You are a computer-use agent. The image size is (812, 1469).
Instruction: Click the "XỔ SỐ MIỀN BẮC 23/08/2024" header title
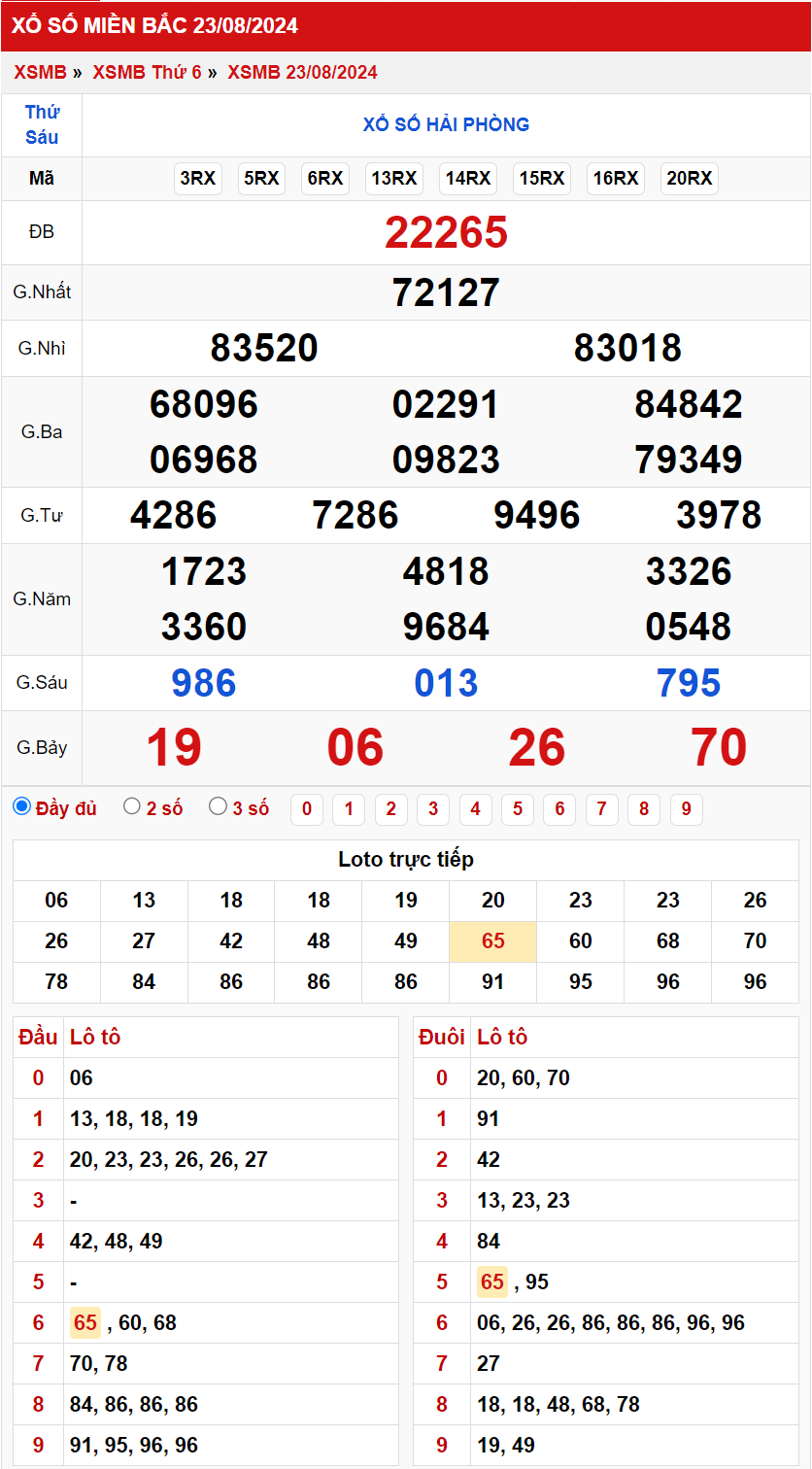[x=154, y=26]
